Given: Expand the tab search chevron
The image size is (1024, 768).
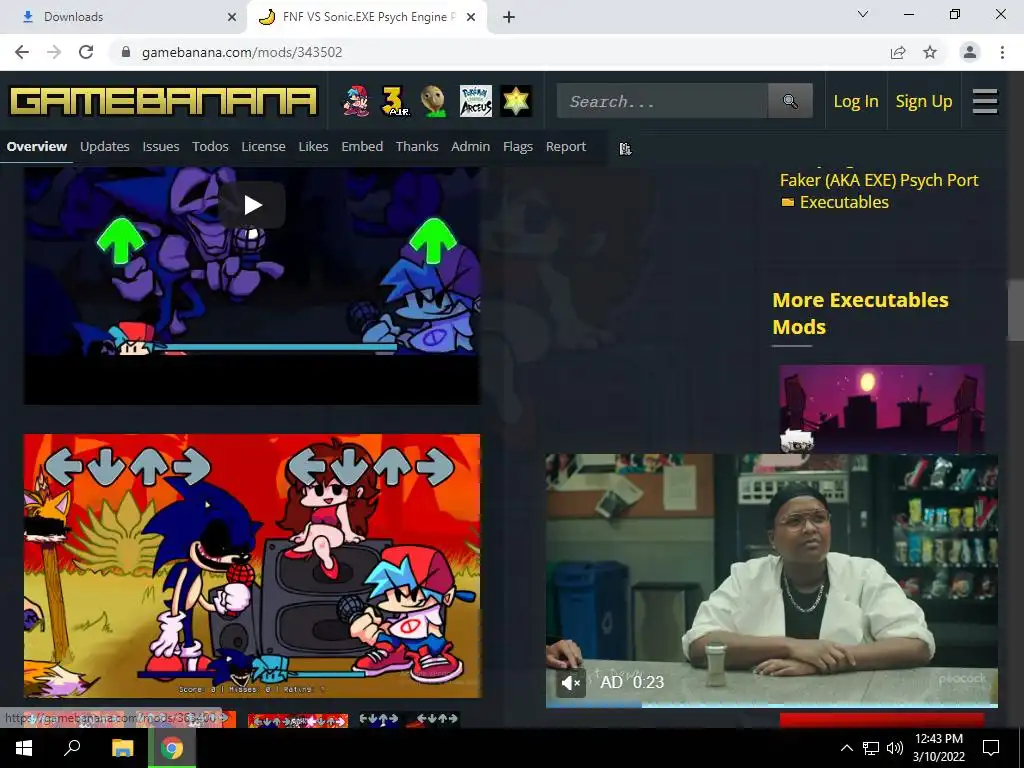Looking at the screenshot, I should point(863,14).
